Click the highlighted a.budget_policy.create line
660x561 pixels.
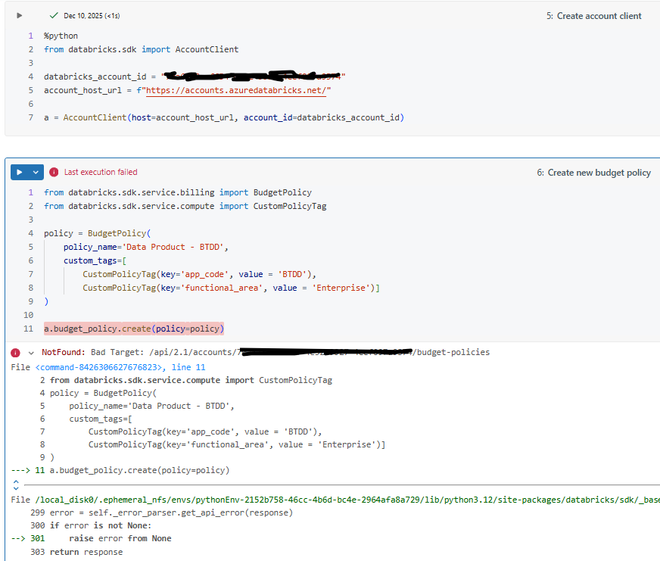pyautogui.click(x=134, y=328)
